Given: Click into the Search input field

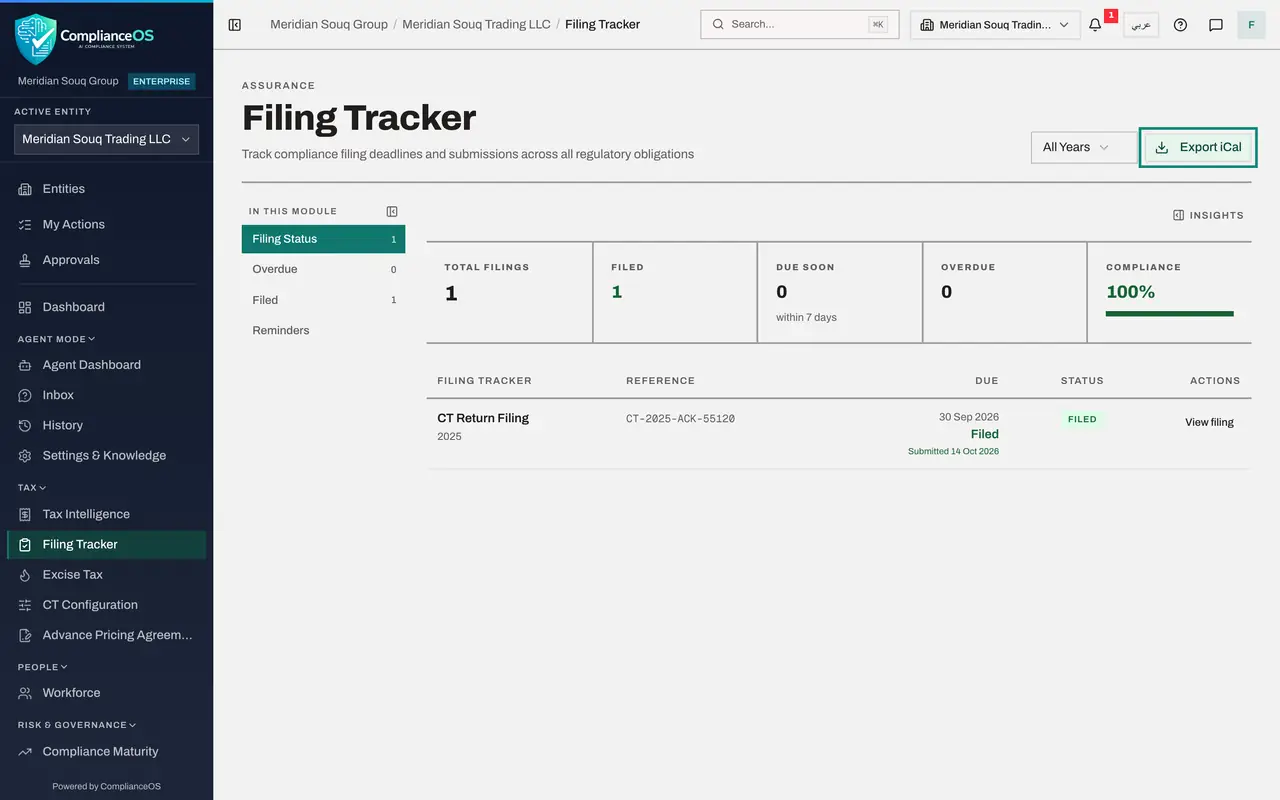Looking at the screenshot, I should [x=800, y=24].
